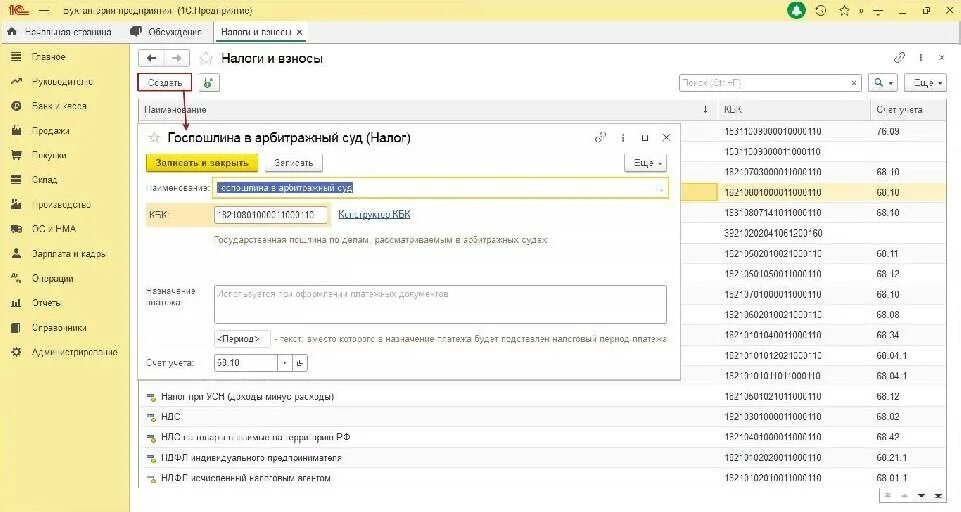The image size is (961, 512).
Task: Maximize the Госпошлина dialog window
Action: click(x=645, y=138)
